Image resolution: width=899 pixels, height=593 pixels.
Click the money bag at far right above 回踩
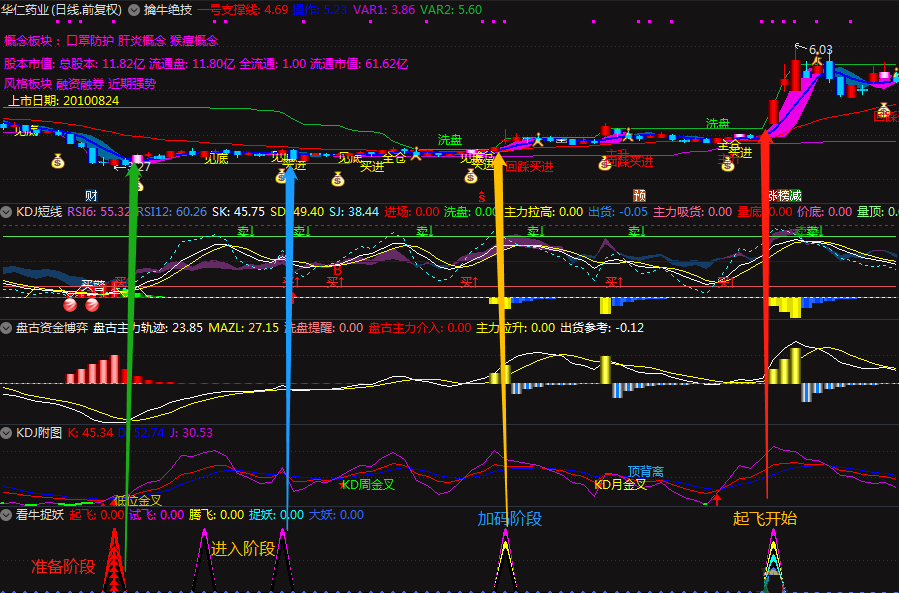tap(884, 109)
